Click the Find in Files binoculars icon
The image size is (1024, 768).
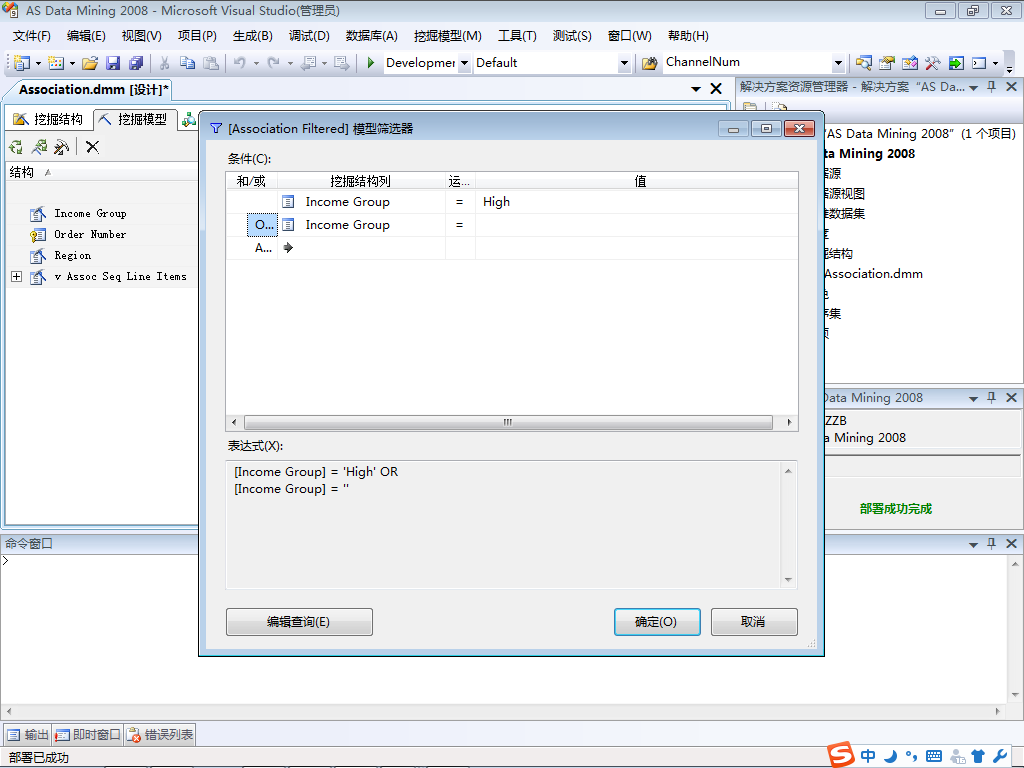649,63
